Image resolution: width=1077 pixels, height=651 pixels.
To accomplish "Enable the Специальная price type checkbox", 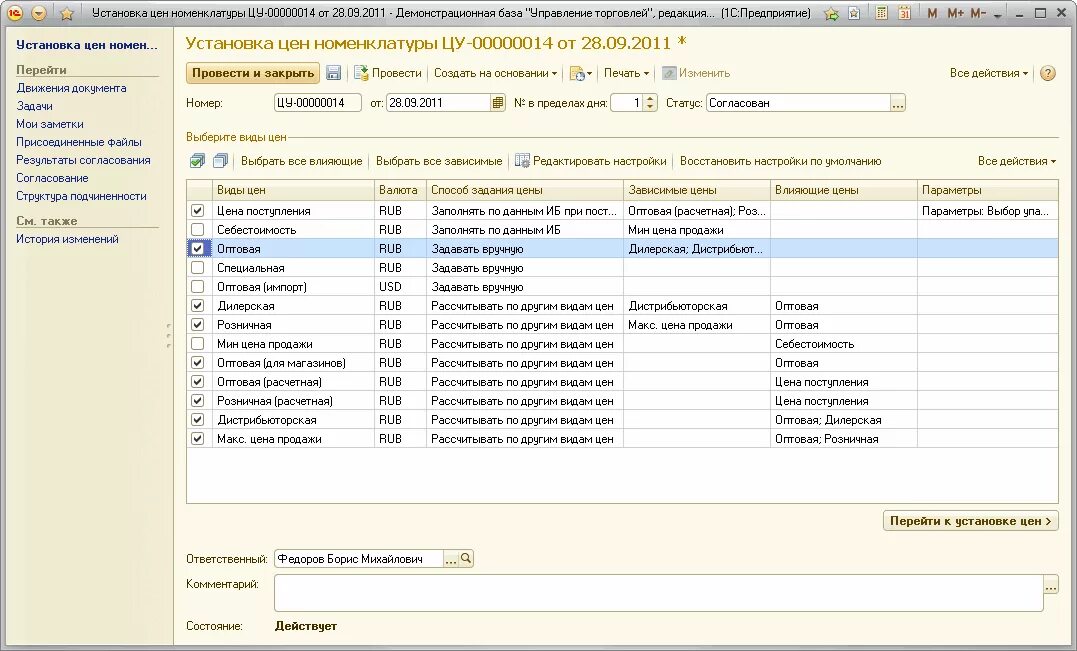I will pos(197,266).
